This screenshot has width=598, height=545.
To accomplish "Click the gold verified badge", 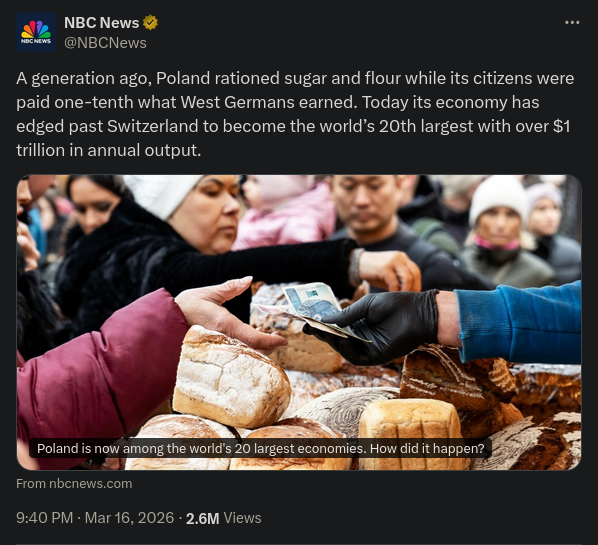I will [150, 23].
